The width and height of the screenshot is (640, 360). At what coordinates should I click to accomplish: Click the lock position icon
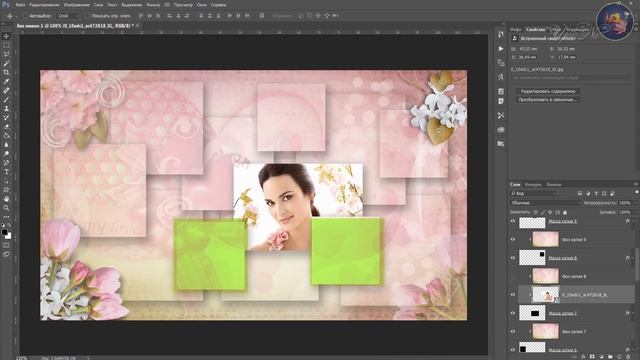[550, 212]
